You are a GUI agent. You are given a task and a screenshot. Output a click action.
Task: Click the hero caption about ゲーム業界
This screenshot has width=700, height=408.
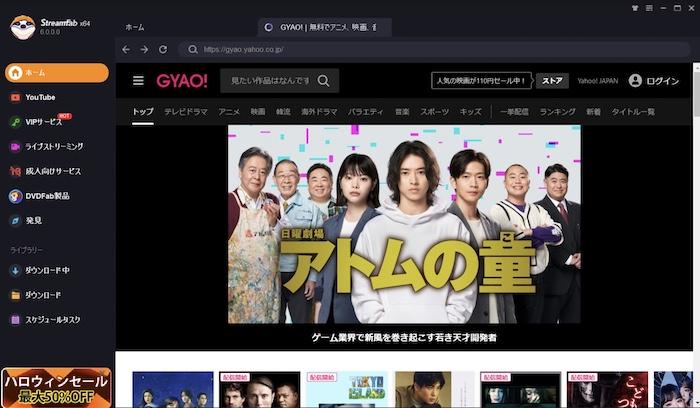(404, 337)
